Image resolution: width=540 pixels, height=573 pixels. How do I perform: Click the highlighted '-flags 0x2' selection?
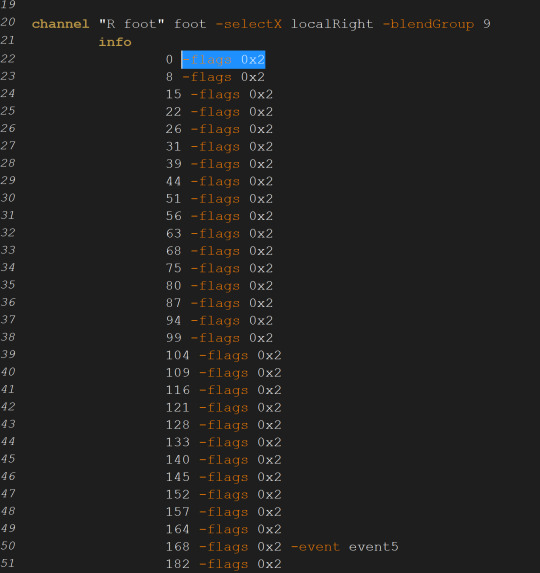pyautogui.click(x=223, y=60)
